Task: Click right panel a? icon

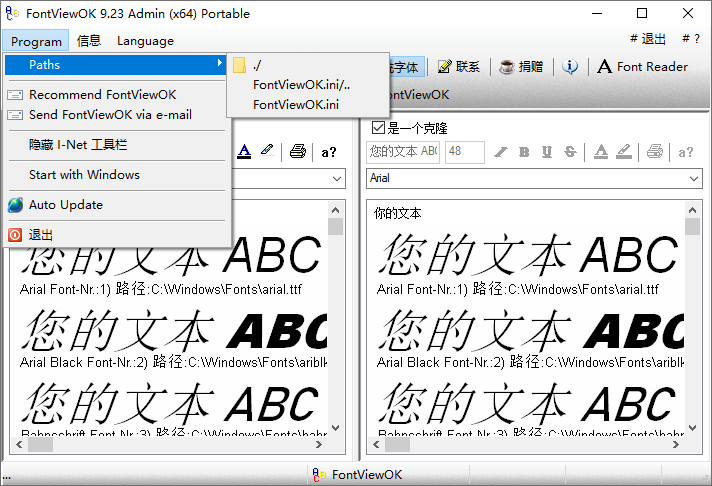Action: tap(686, 152)
